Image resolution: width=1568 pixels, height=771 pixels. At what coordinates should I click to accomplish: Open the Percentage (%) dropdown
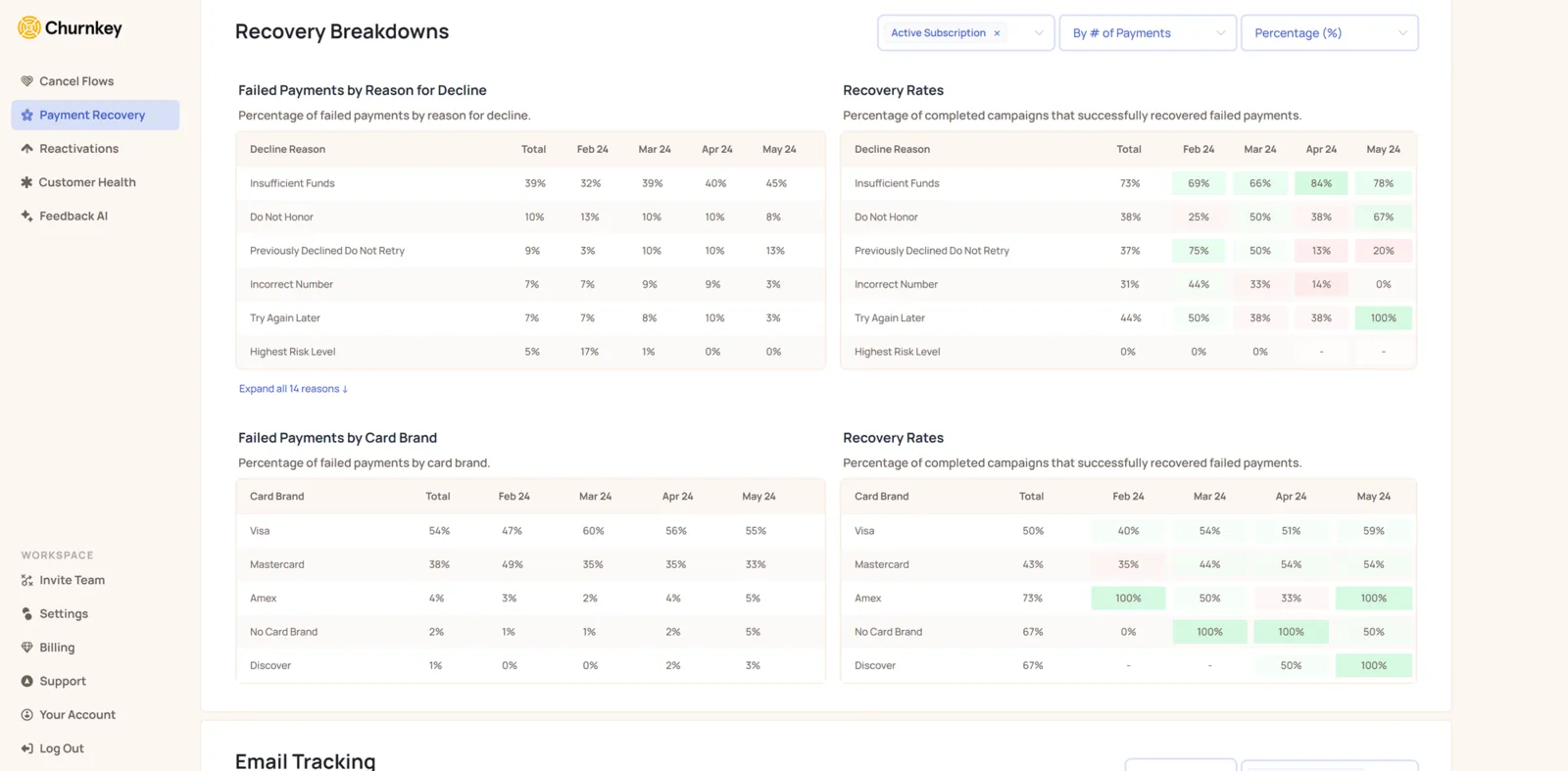click(x=1330, y=32)
